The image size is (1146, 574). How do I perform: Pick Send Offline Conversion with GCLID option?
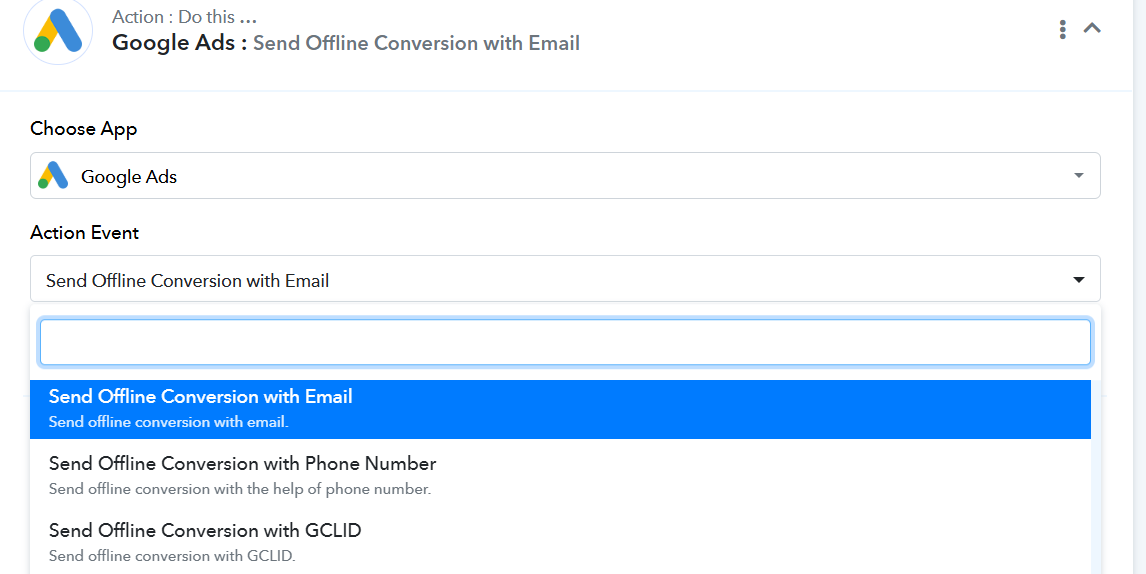point(560,542)
